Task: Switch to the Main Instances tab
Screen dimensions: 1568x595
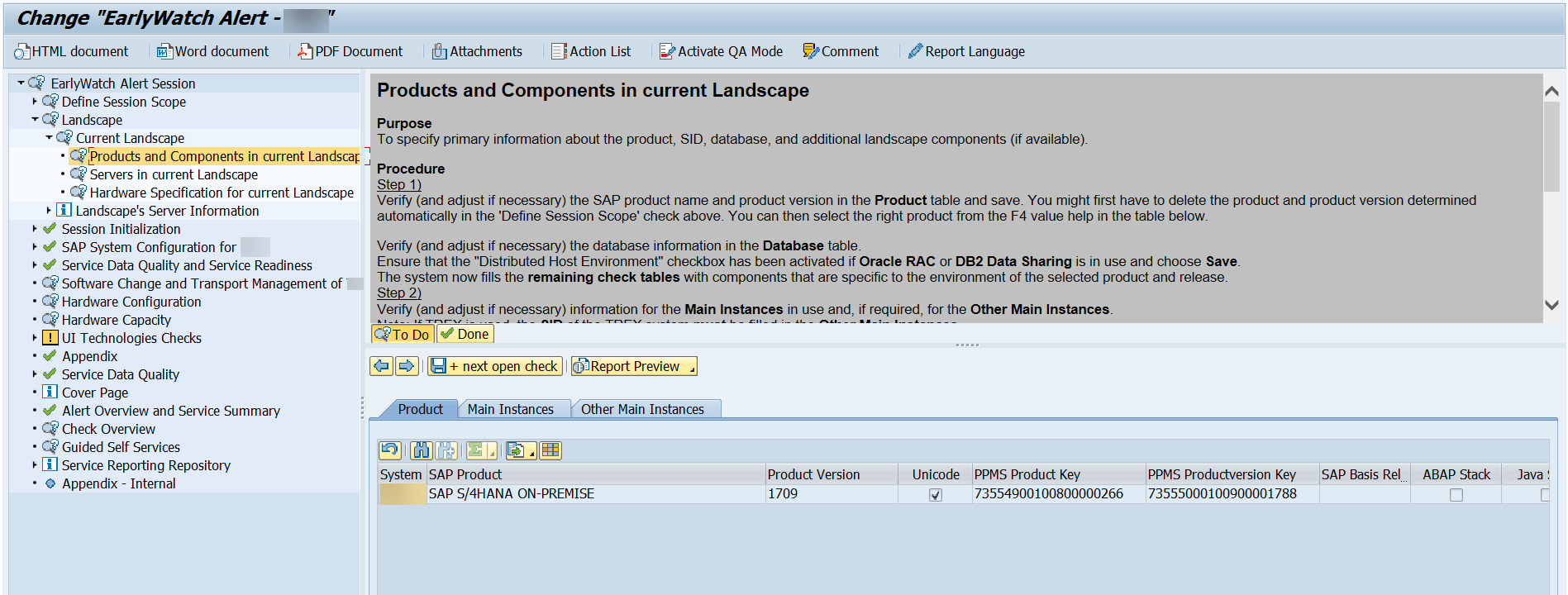Action: coord(511,409)
